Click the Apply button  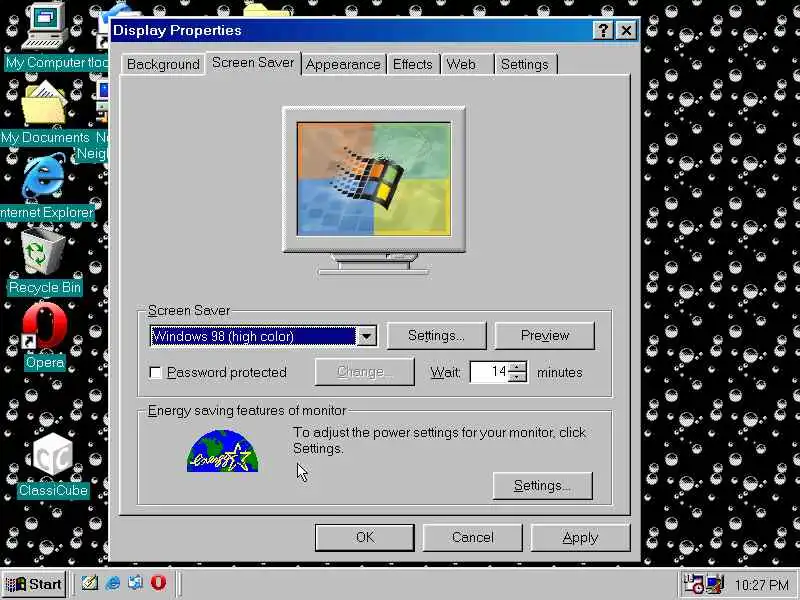[x=580, y=537]
